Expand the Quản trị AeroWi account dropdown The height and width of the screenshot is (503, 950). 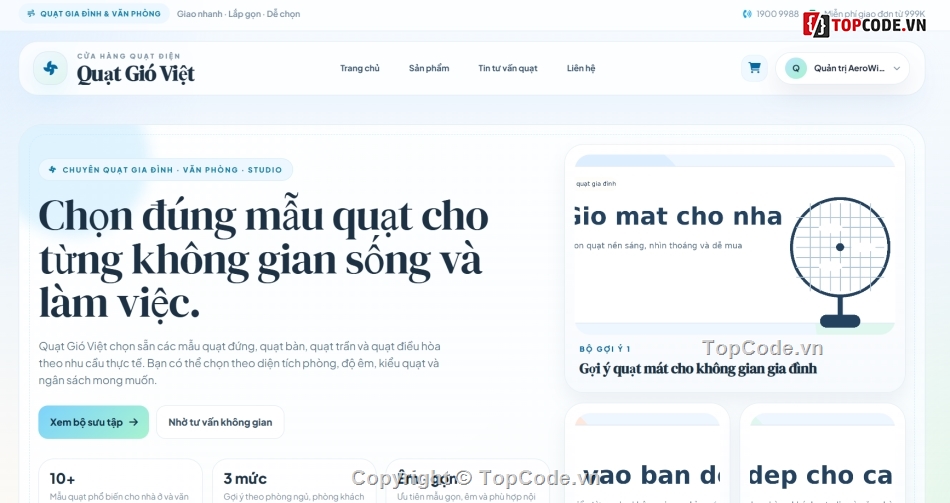(842, 68)
